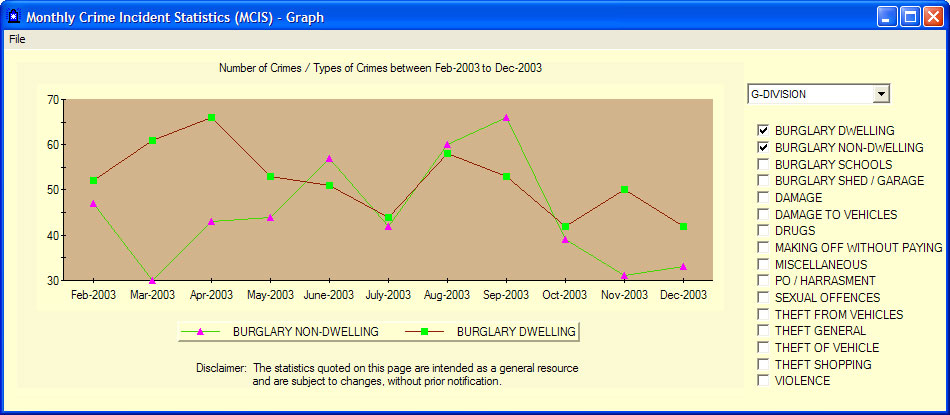Maximize the MCIS Graph window
This screenshot has height=415, width=950.
(910, 17)
